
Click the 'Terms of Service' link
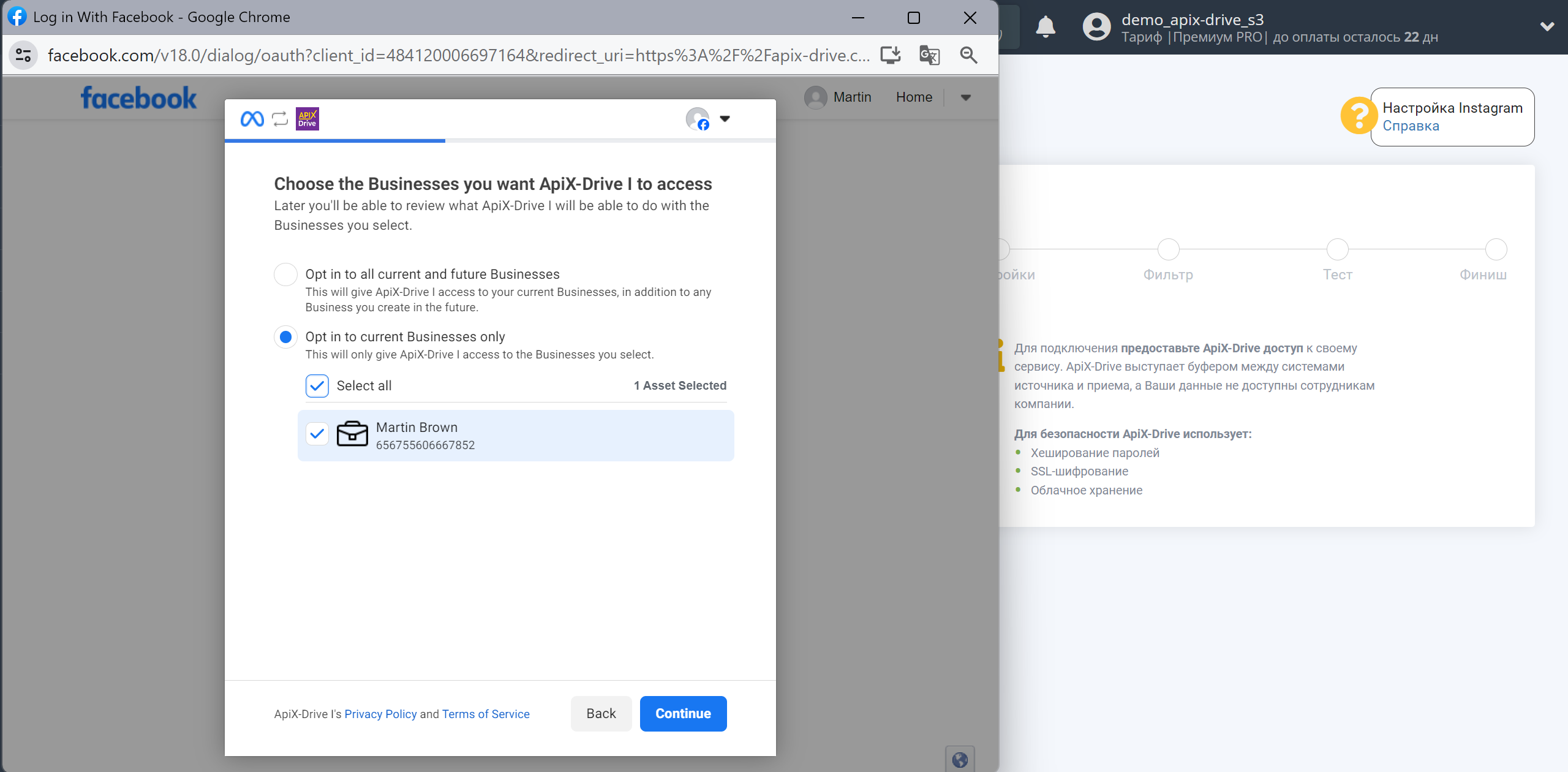[486, 714]
